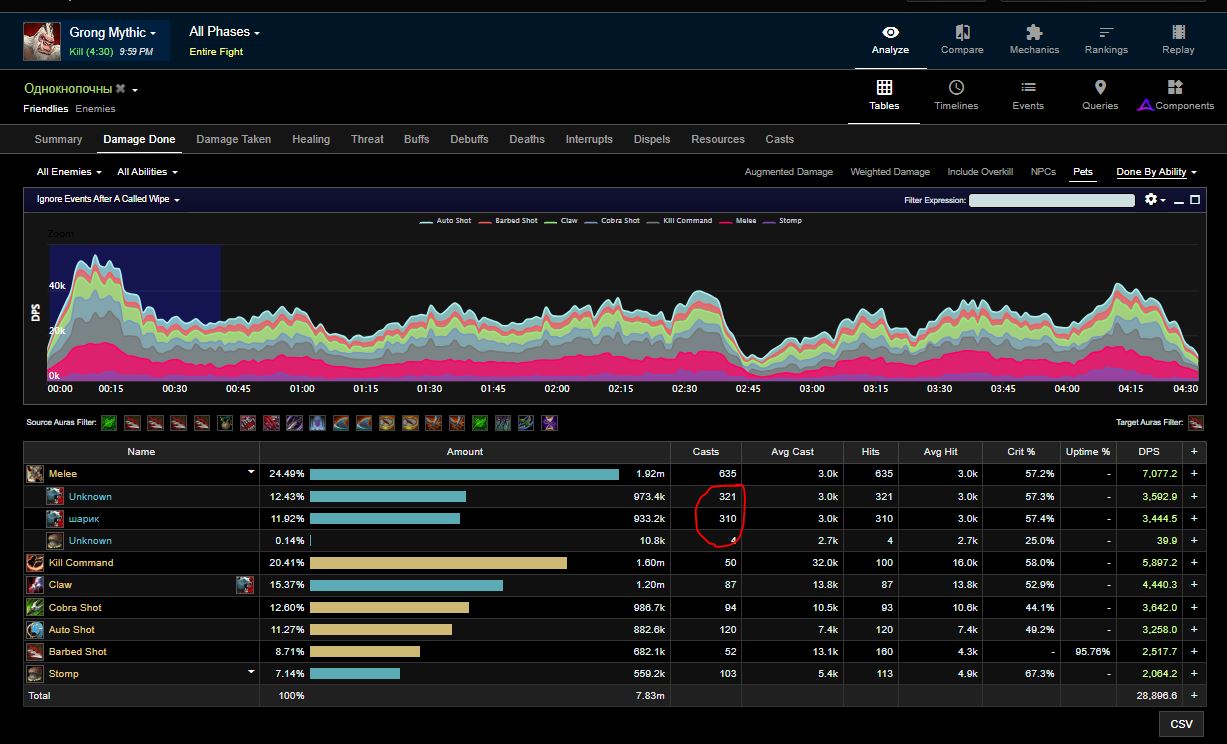The image size is (1227, 744).
Task: Click the chart settings gear icon
Action: click(x=1152, y=200)
